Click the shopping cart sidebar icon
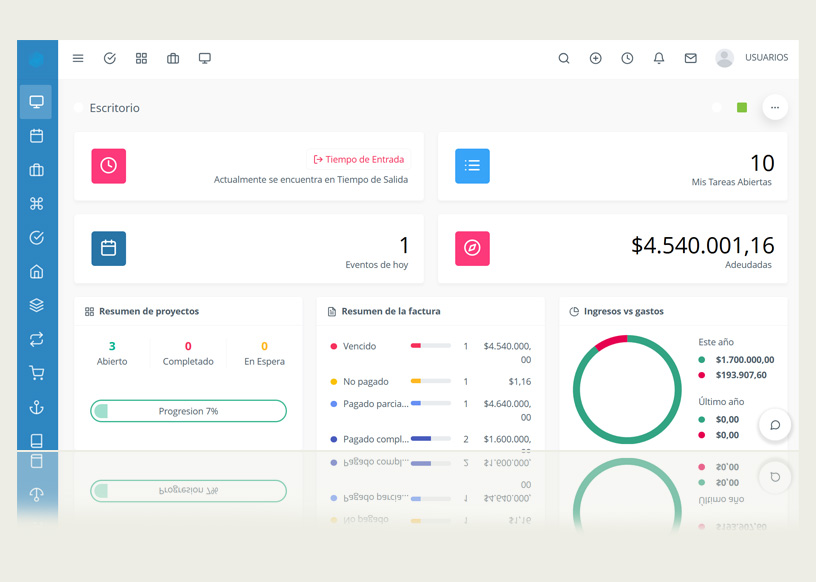 click(x=37, y=373)
